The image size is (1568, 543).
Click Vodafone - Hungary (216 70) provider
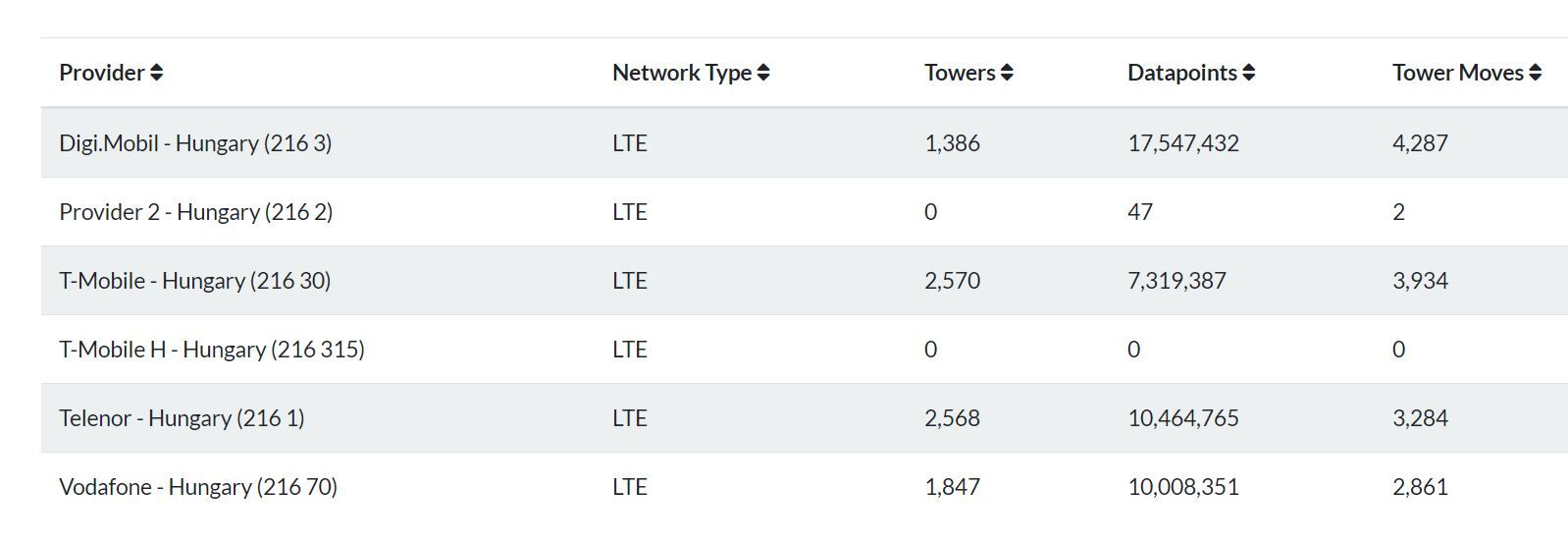(198, 487)
